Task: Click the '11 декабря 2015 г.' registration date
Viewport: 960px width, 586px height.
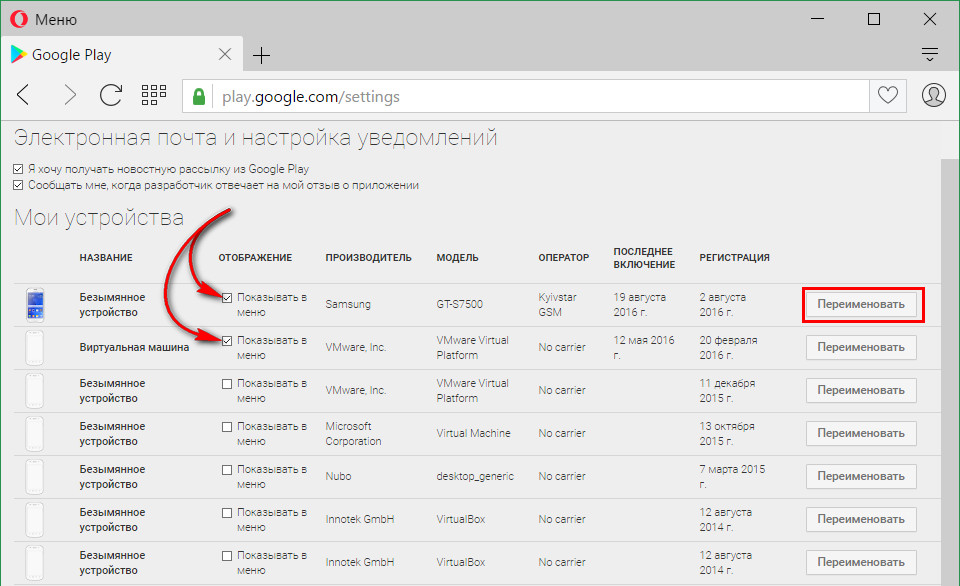Action: coord(727,390)
